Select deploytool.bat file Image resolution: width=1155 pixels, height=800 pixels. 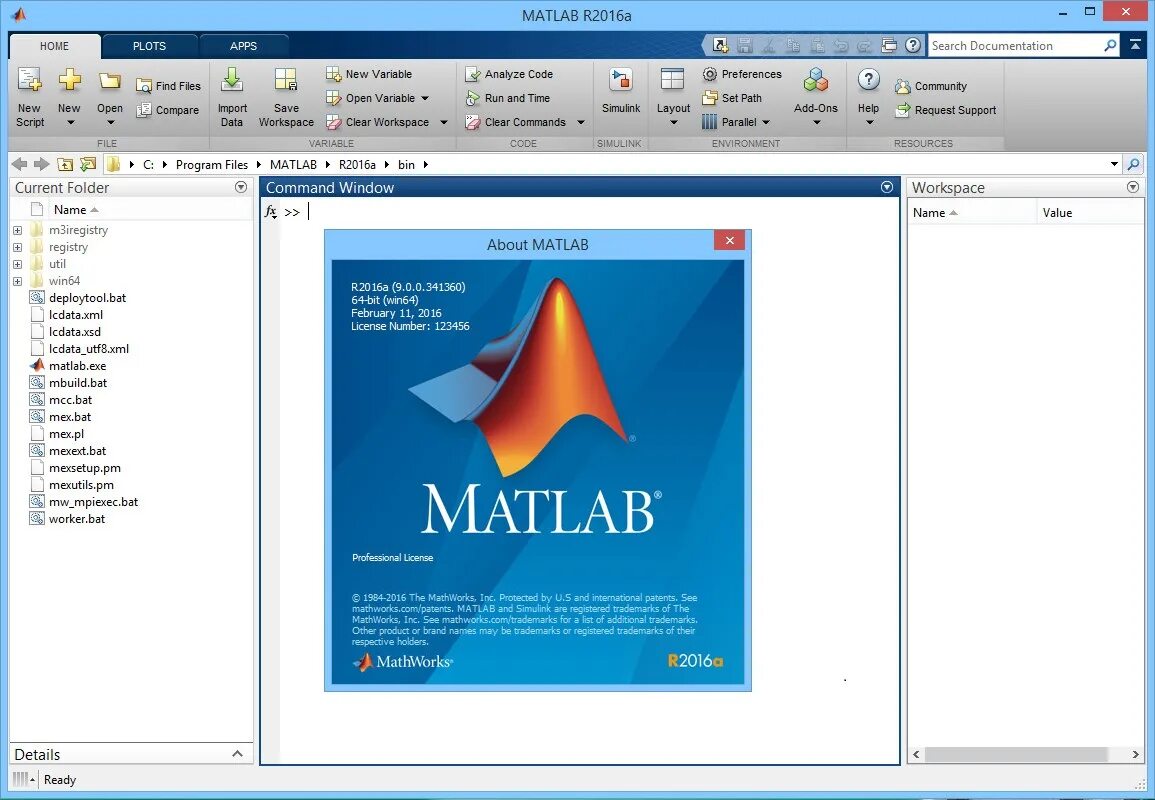87,298
